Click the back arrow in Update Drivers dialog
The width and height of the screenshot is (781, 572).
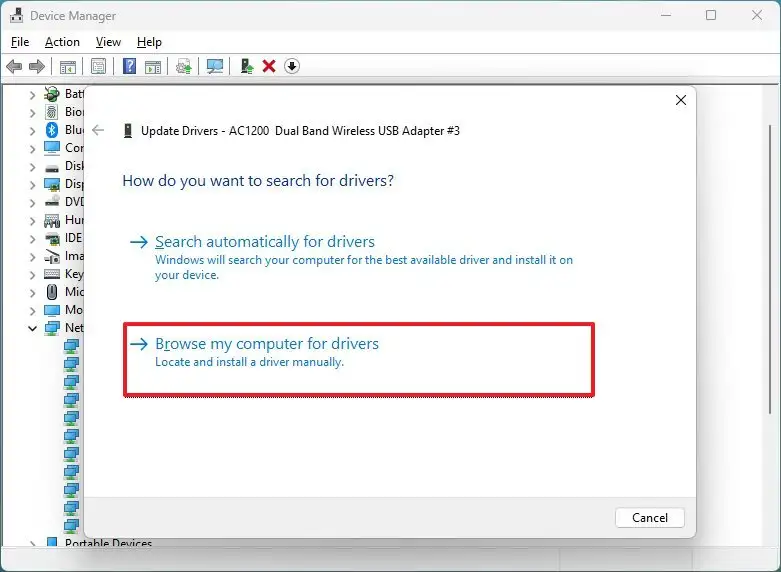click(98, 130)
